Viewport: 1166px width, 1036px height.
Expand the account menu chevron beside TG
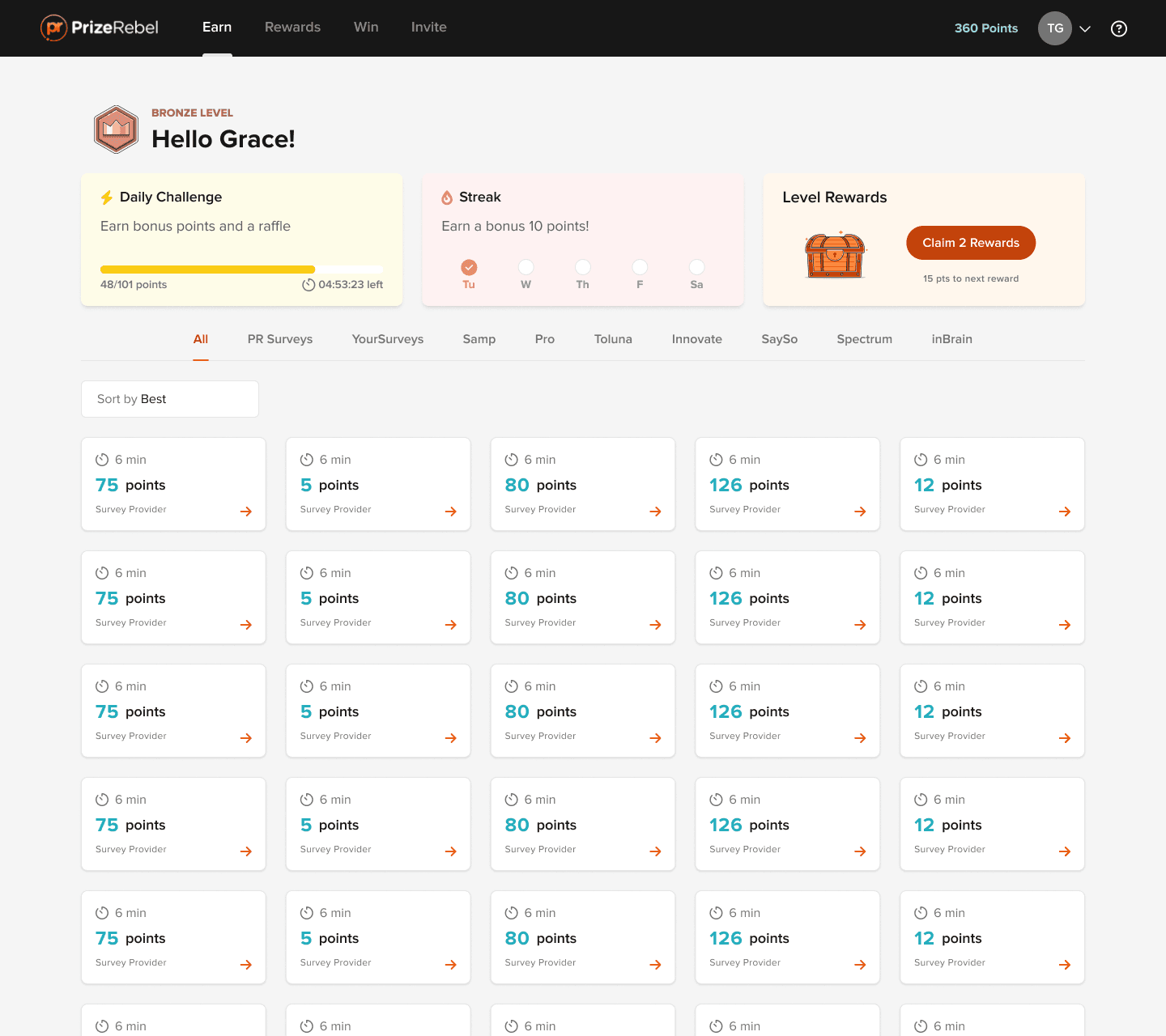pyautogui.click(x=1085, y=29)
